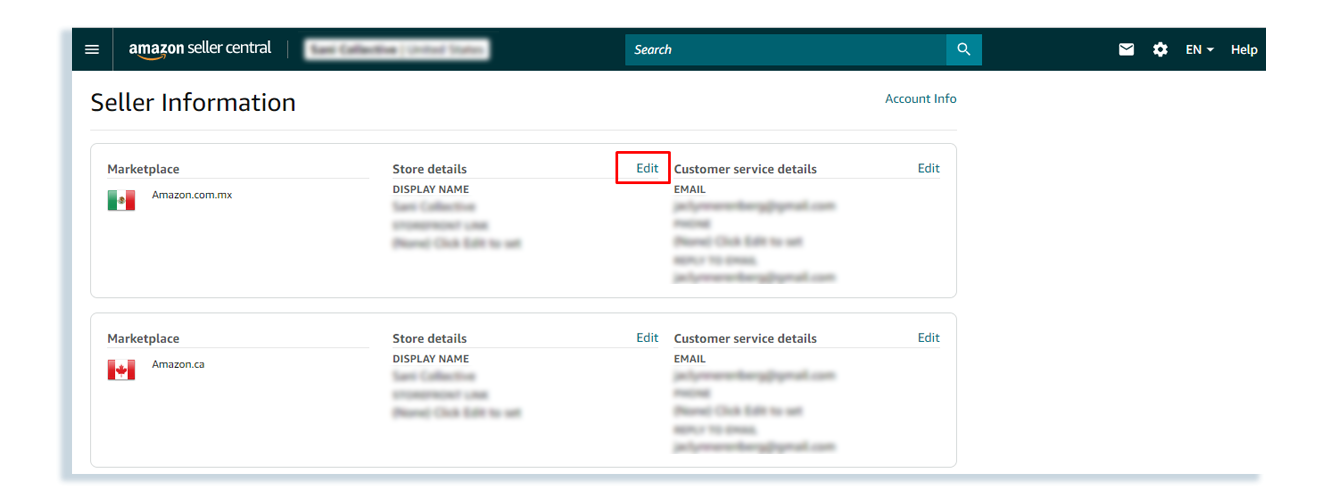Expand the EN language dropdown
This screenshot has height=501, width=1338.
pos(1200,49)
